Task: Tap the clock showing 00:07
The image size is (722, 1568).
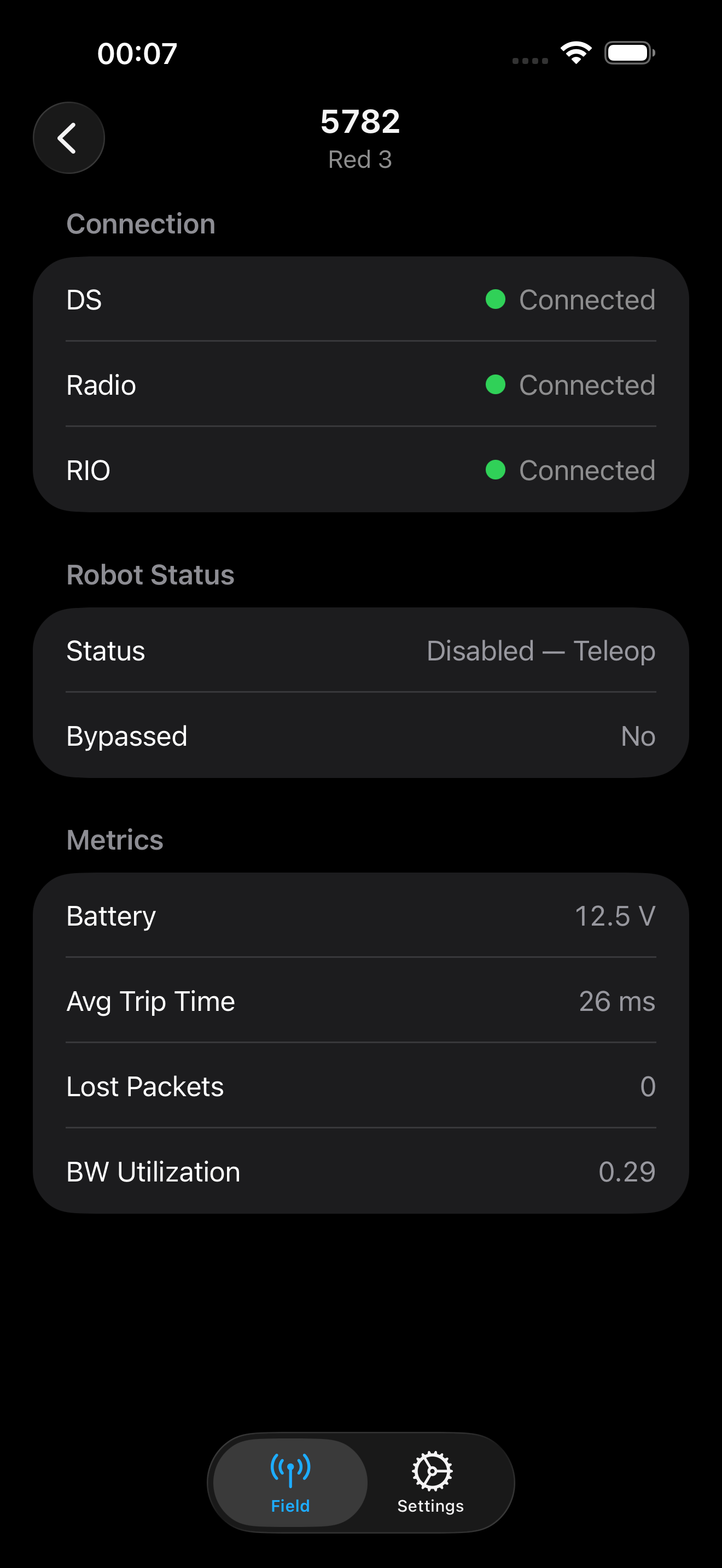Action: coord(138,53)
